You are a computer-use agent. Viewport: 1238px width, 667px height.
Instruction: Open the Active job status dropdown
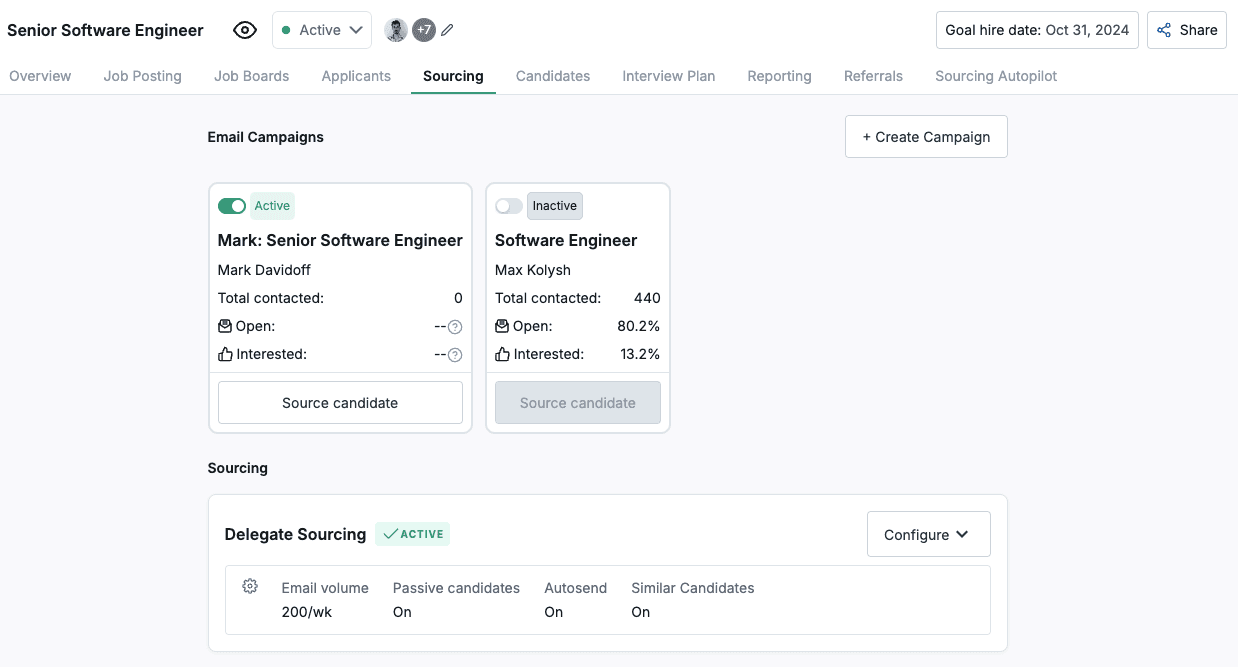(x=321, y=30)
